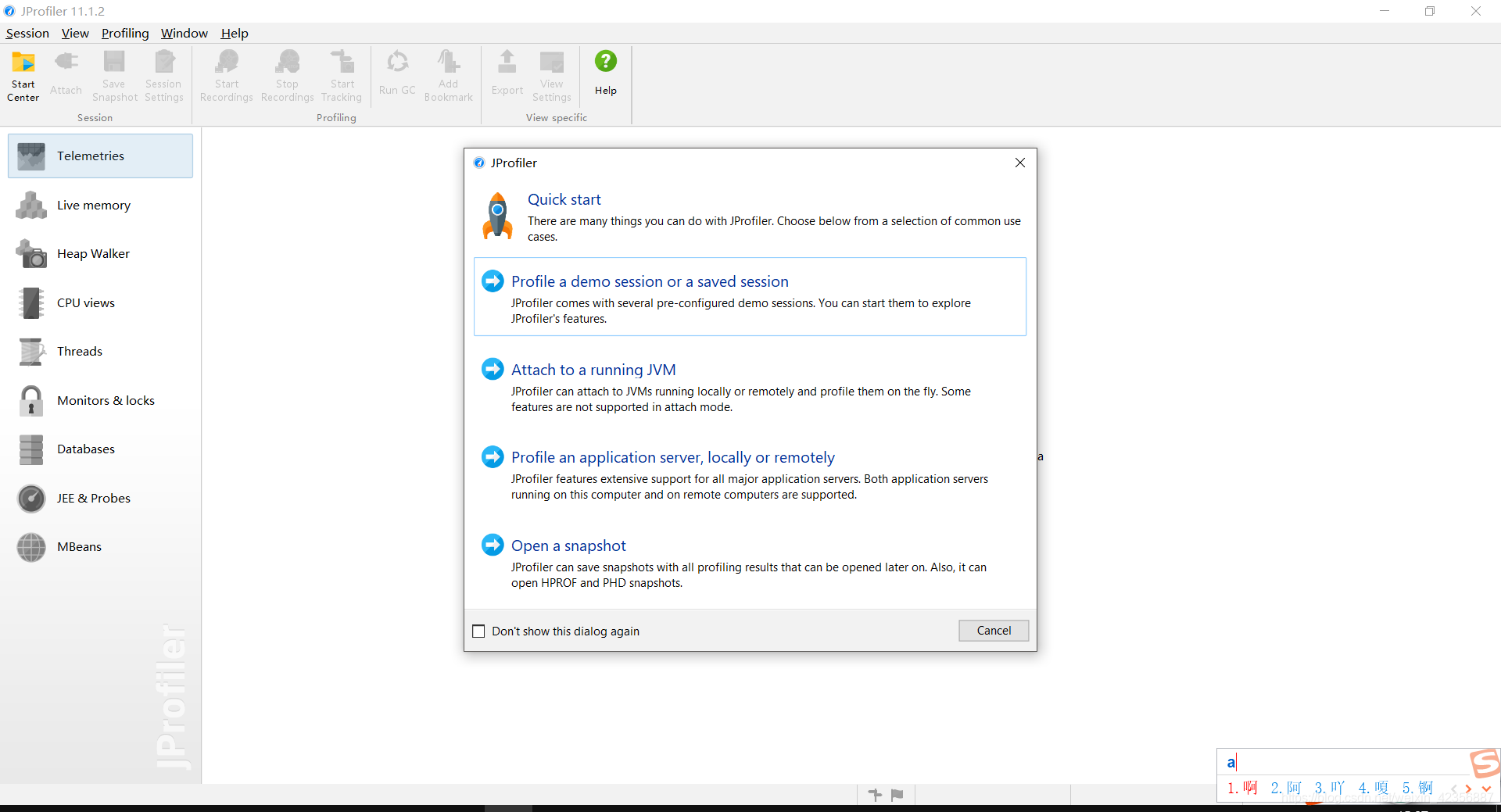Select the Telemetries sidebar section

coord(100,156)
